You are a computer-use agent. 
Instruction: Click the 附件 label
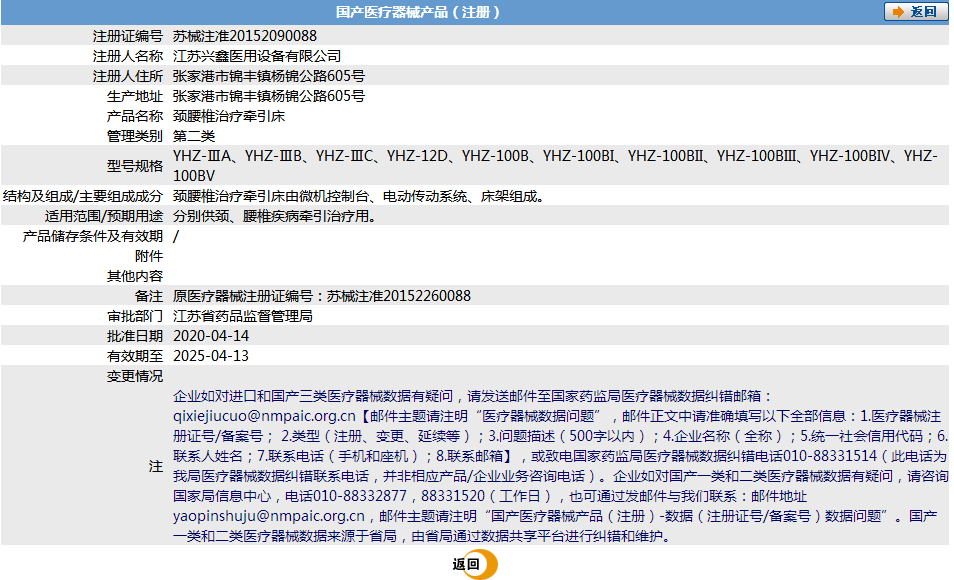point(149,256)
